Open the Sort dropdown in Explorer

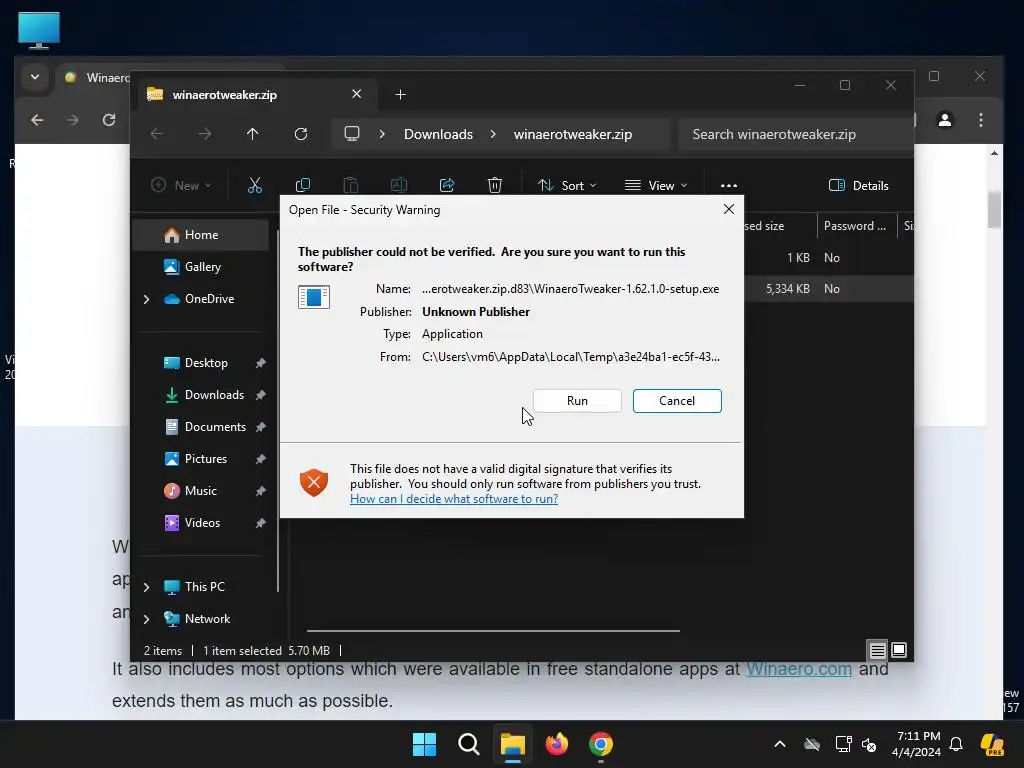[x=567, y=185]
